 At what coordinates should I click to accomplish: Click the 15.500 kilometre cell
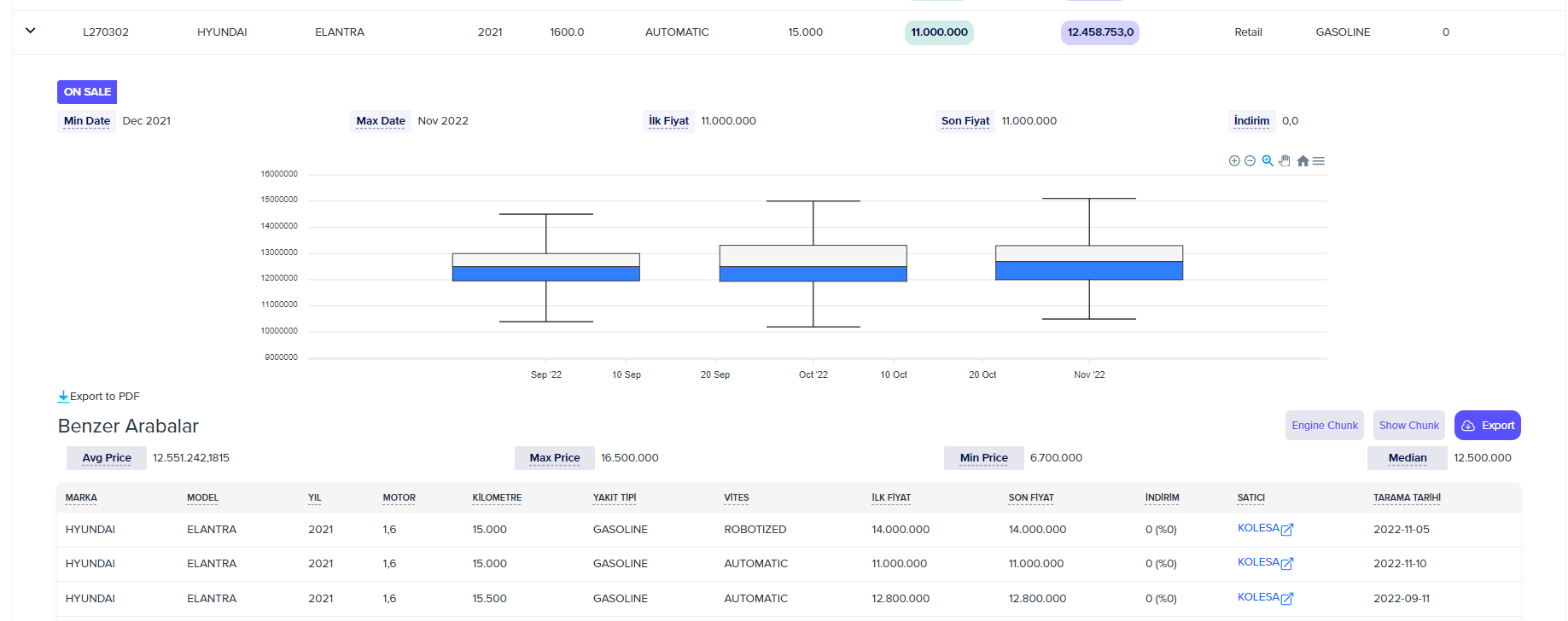click(490, 599)
